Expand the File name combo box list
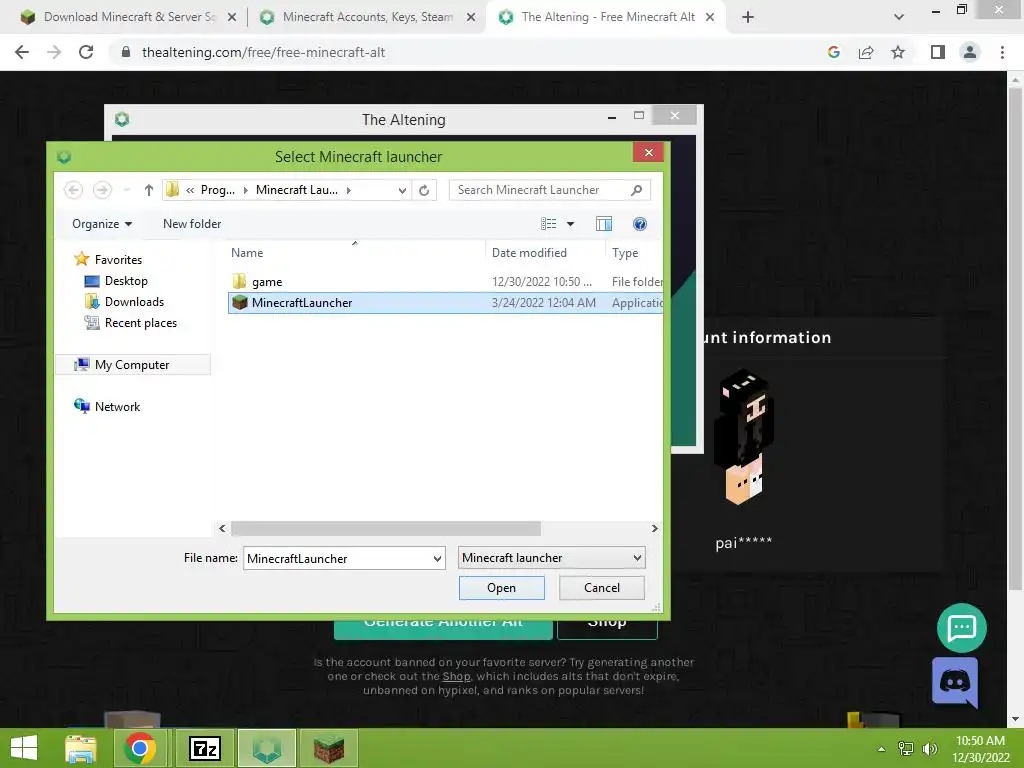The image size is (1024, 768). pyautogui.click(x=437, y=558)
